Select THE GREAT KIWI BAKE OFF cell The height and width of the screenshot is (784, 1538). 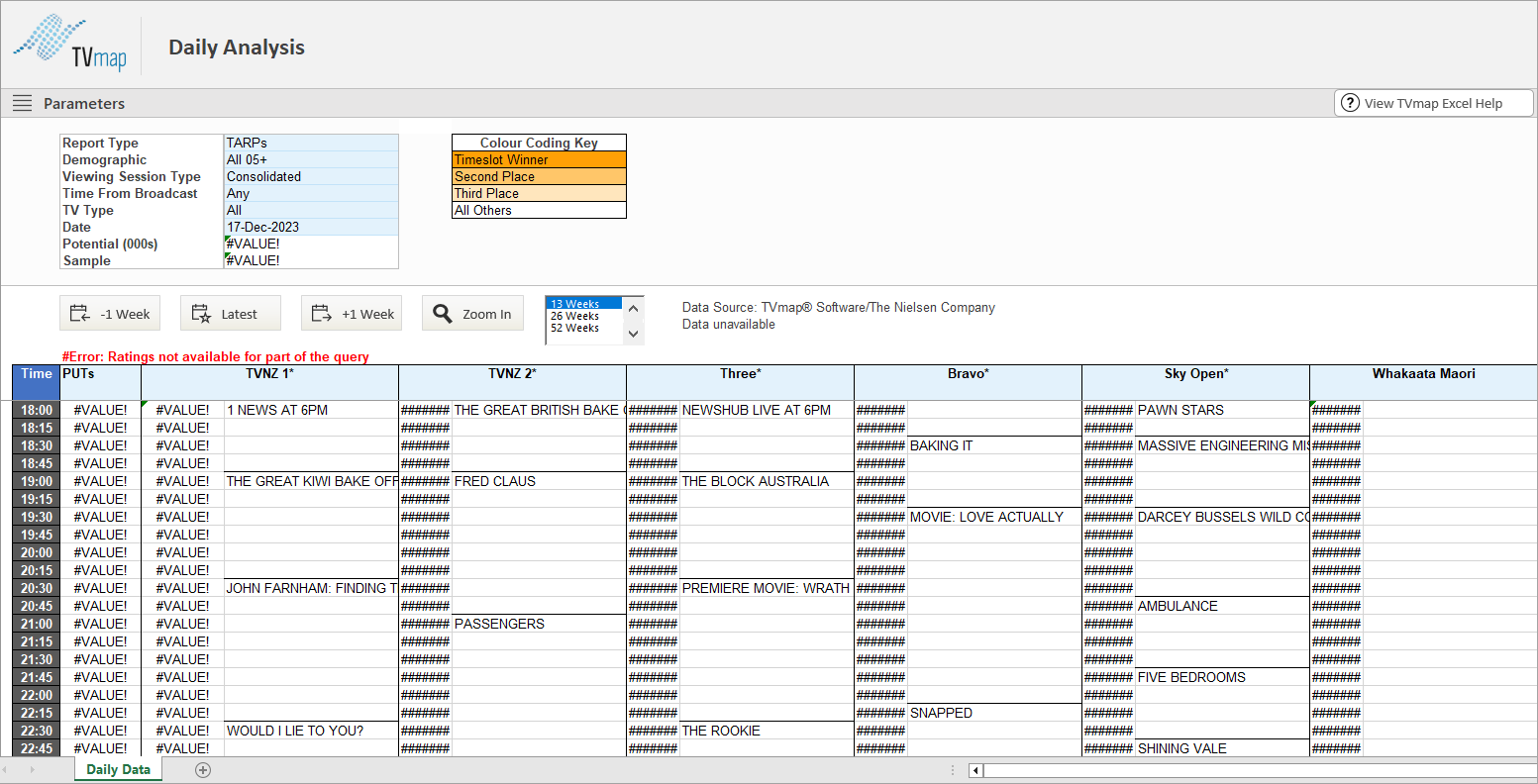[311, 481]
